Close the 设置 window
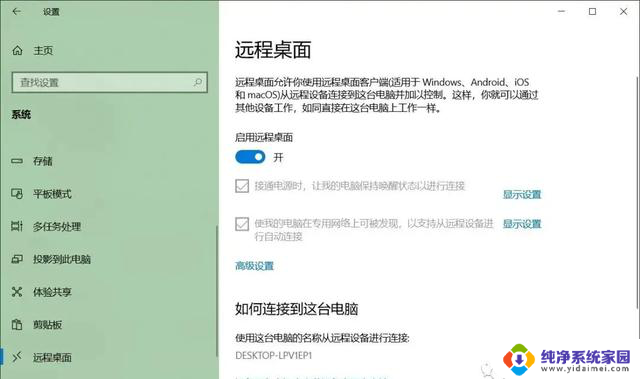Screen dimensions: 640x379 point(624,11)
